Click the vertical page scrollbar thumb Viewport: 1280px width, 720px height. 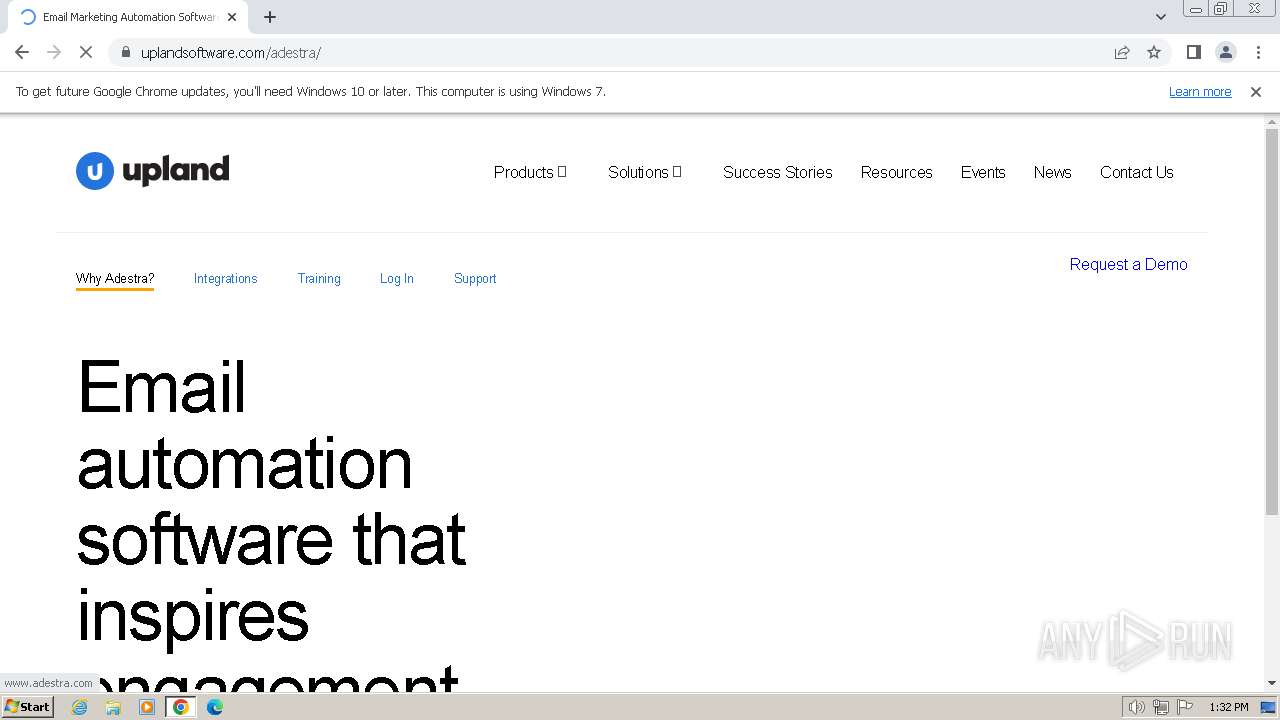(1272, 322)
